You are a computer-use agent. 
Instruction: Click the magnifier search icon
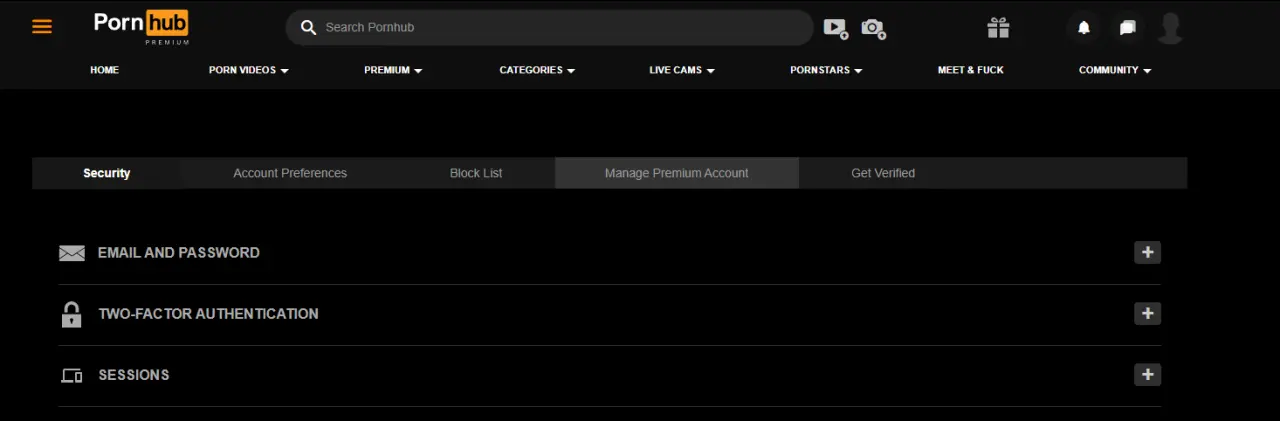[x=309, y=27]
